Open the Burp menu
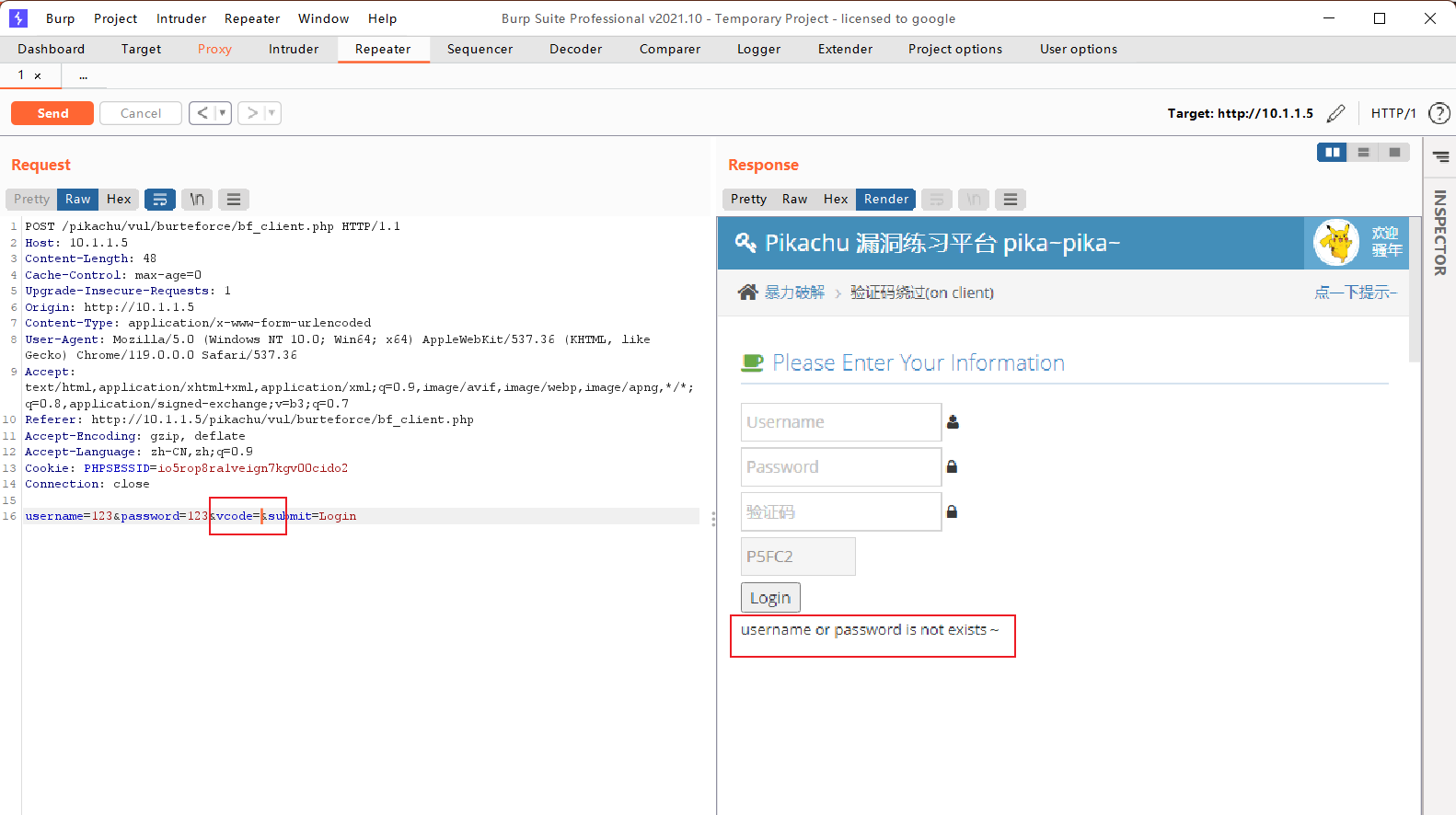This screenshot has height=815, width=1456. coord(60,18)
